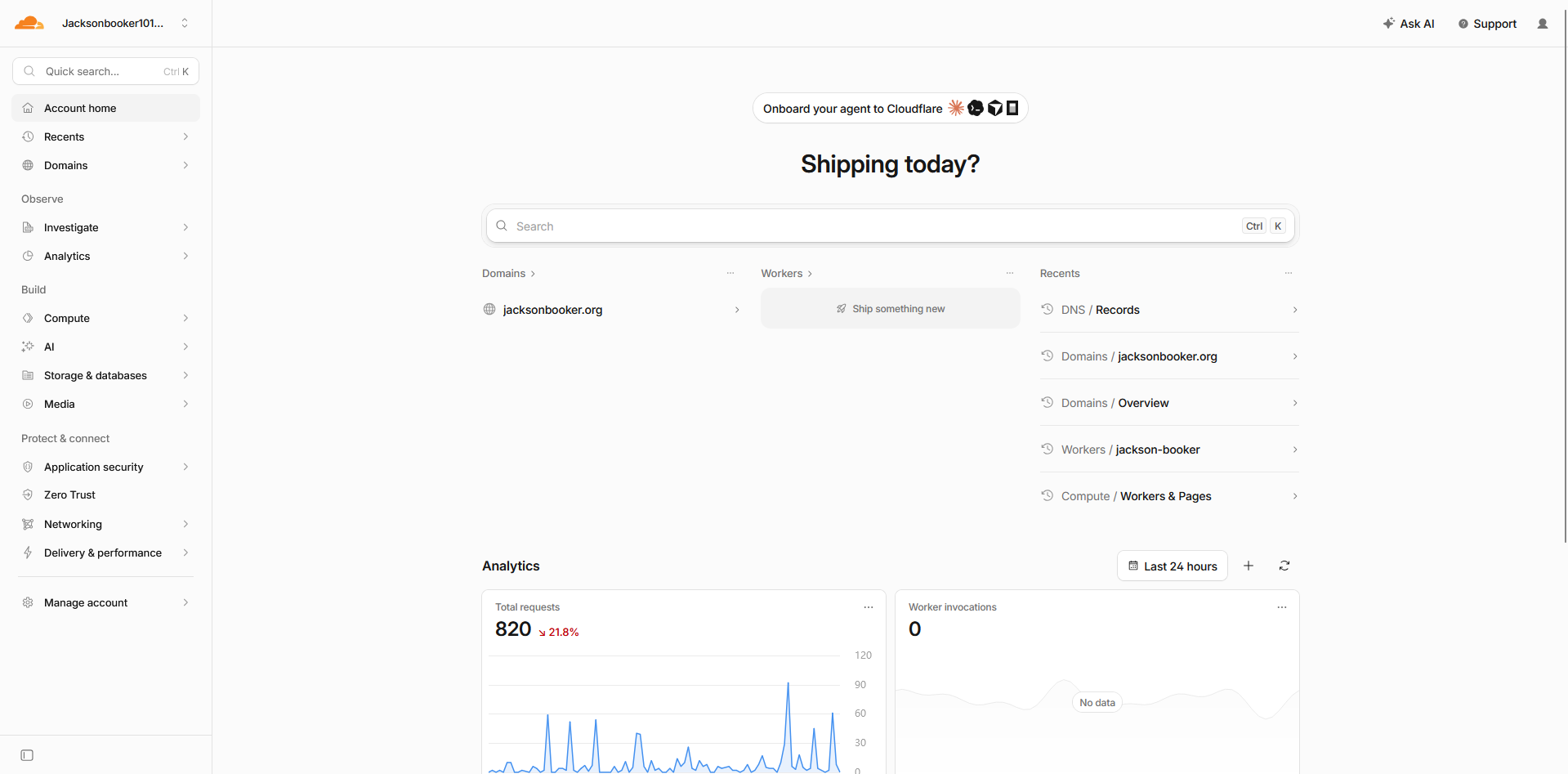
Task: Open Domains section header link
Action: 508,273
